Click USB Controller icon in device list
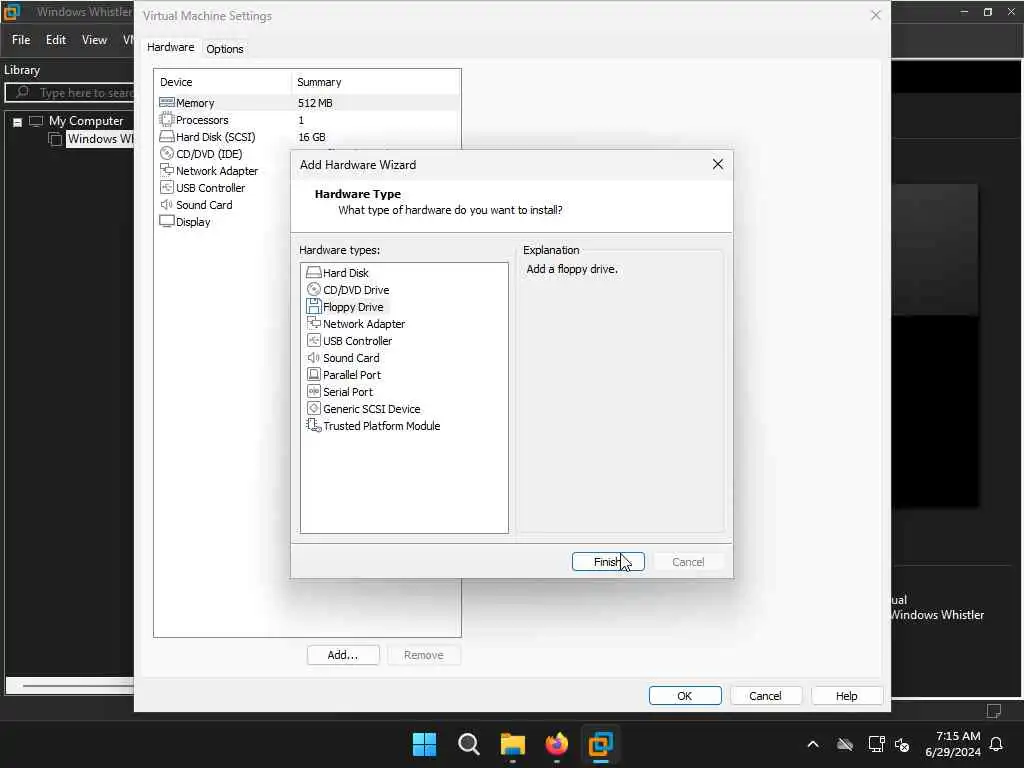 point(167,187)
